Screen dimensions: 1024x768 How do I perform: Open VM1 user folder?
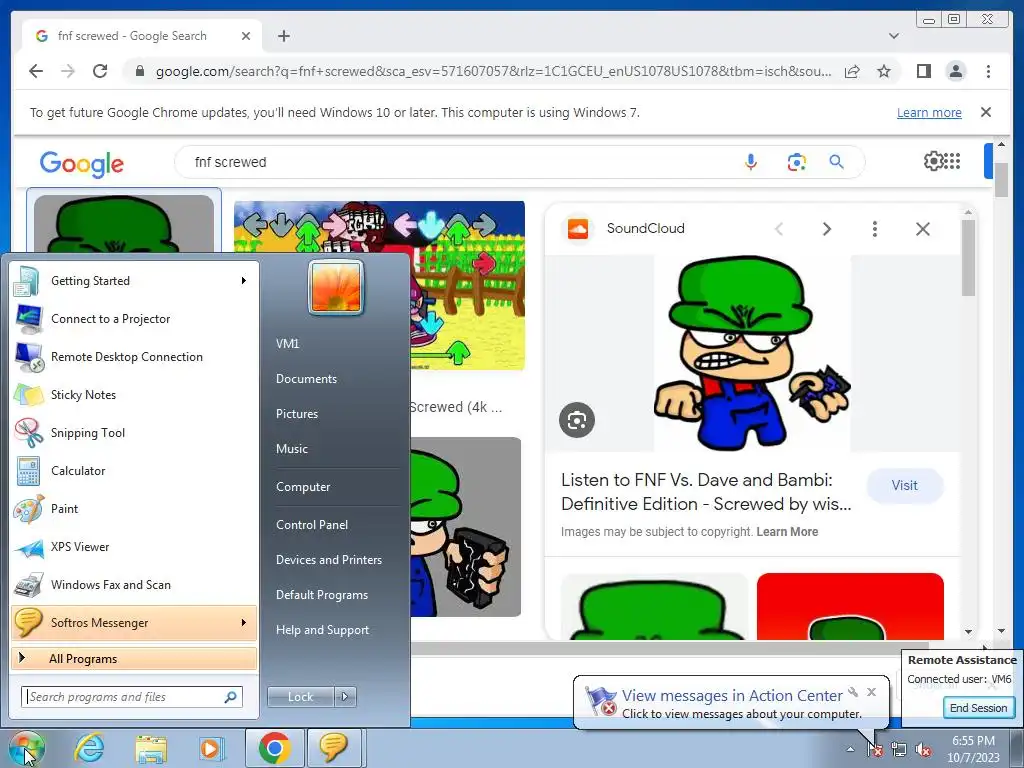tap(288, 344)
